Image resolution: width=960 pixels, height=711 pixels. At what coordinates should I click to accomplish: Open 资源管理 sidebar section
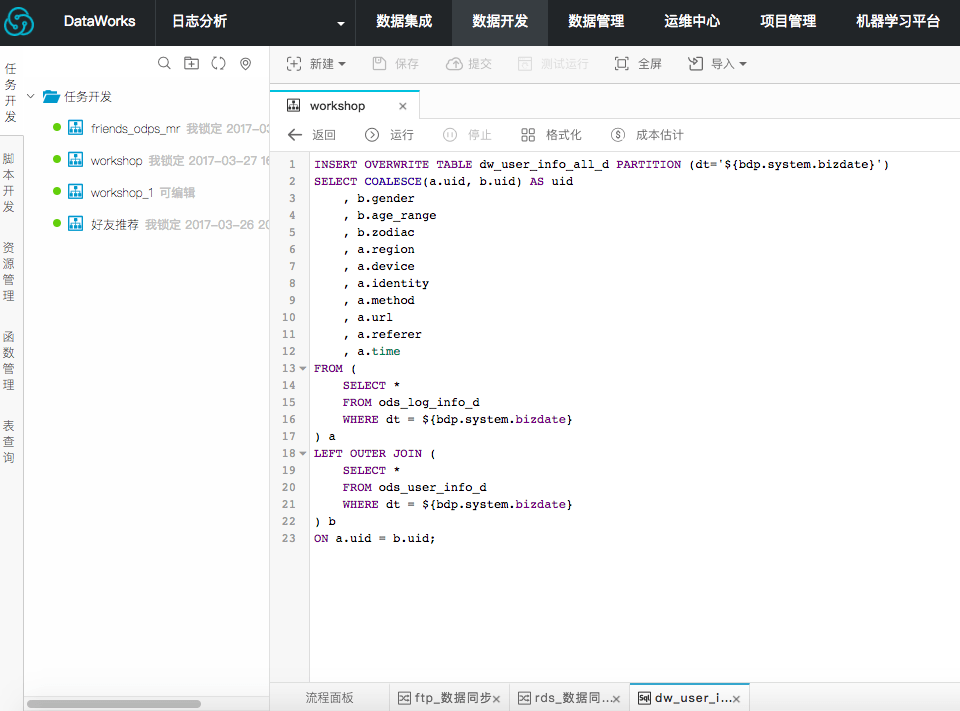(x=9, y=271)
